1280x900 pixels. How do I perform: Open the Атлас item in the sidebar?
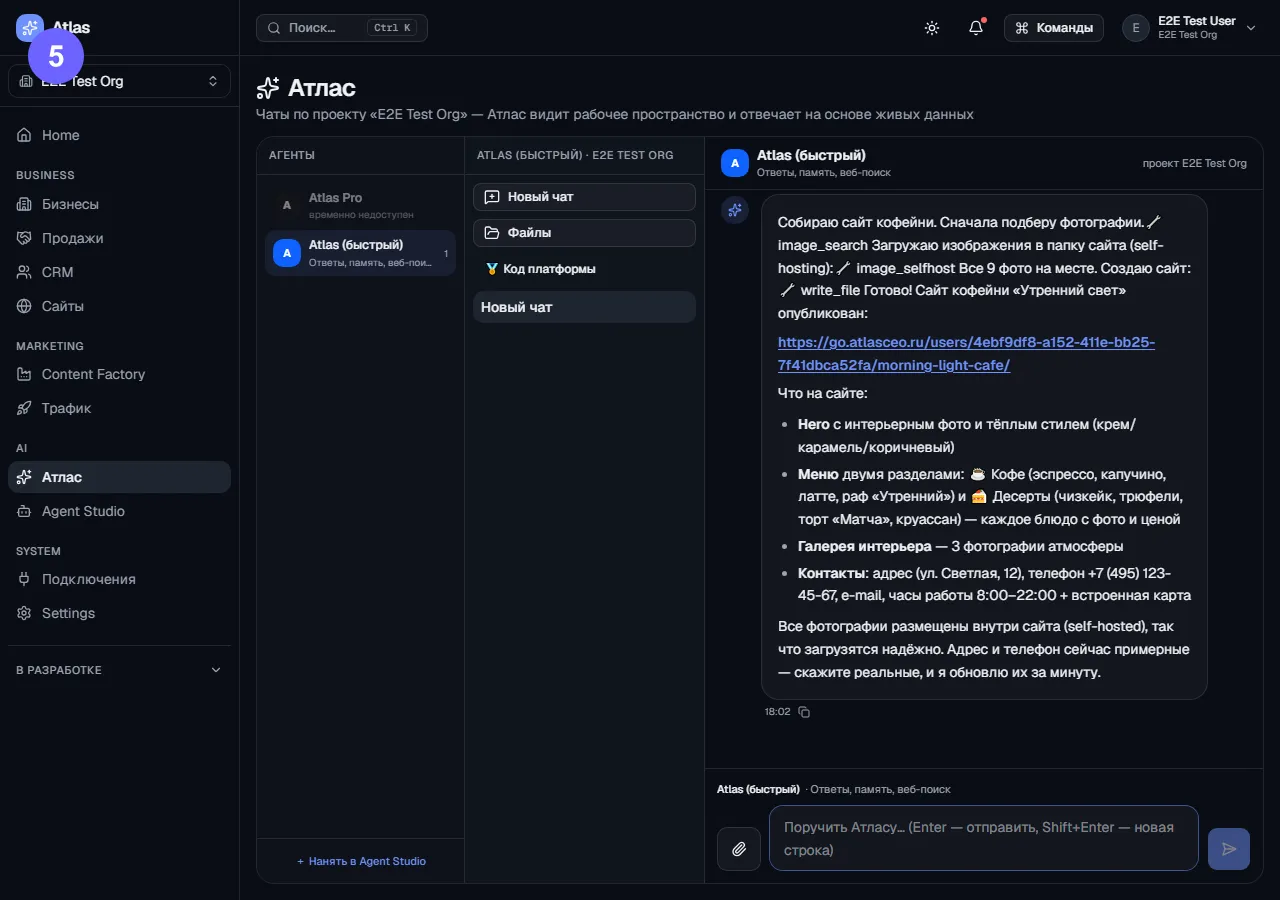[119, 477]
